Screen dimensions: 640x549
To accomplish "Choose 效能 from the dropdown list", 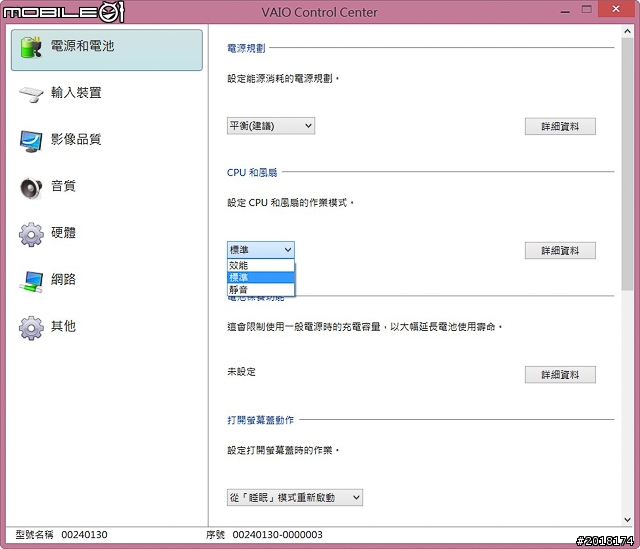I will (260, 265).
